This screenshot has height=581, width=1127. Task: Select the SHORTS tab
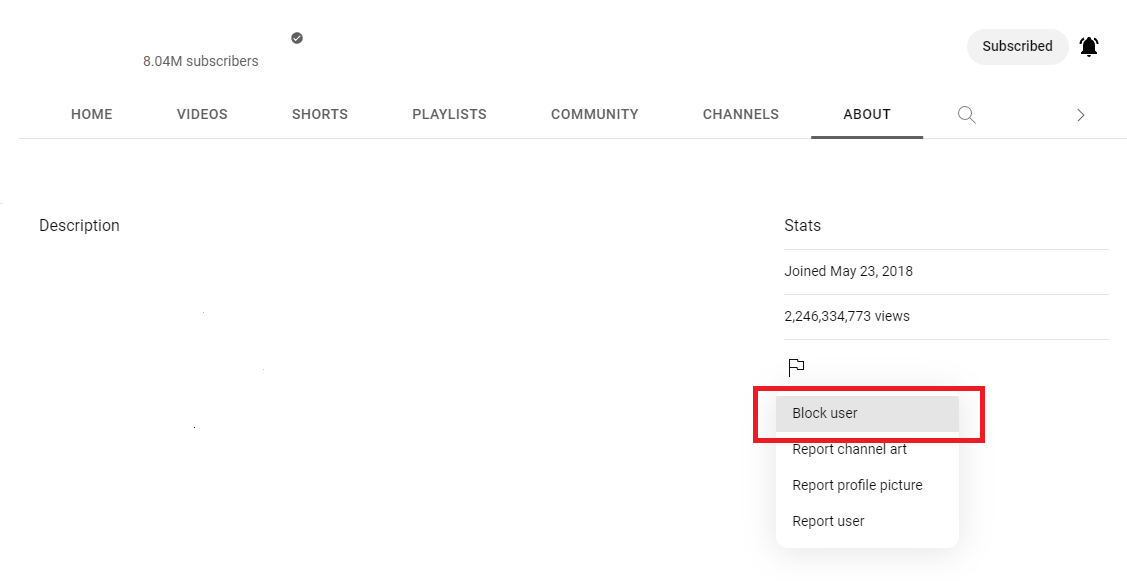click(319, 114)
